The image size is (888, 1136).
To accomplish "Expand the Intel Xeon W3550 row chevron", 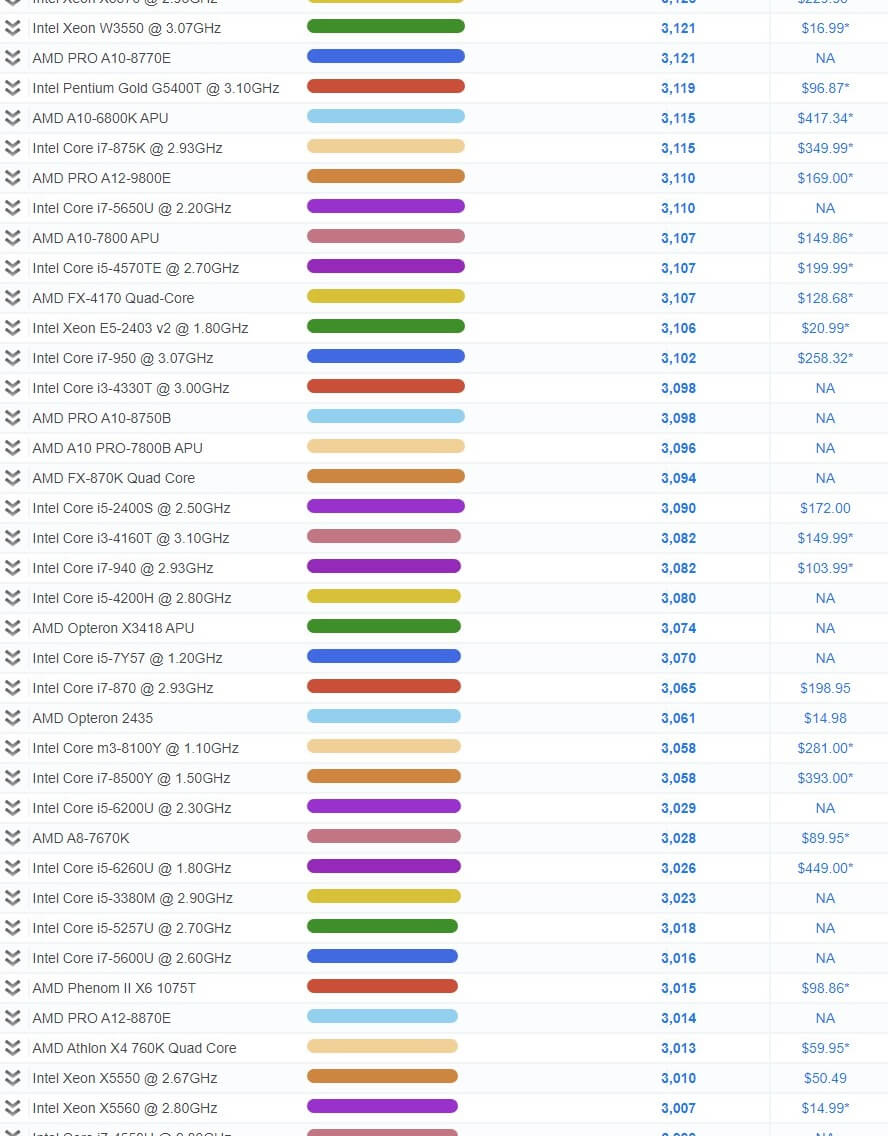I will [12, 28].
